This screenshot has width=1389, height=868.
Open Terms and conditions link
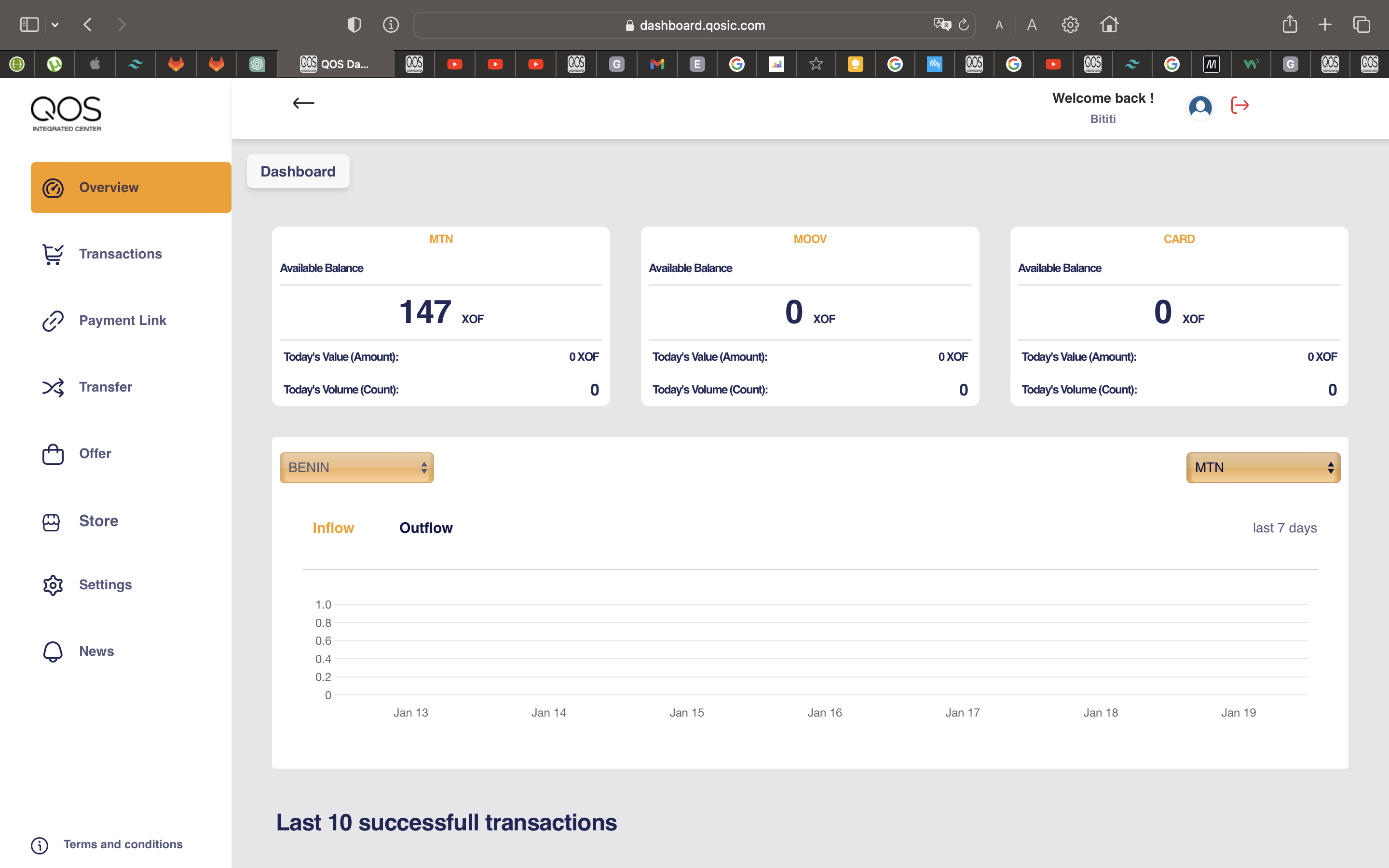point(123,844)
